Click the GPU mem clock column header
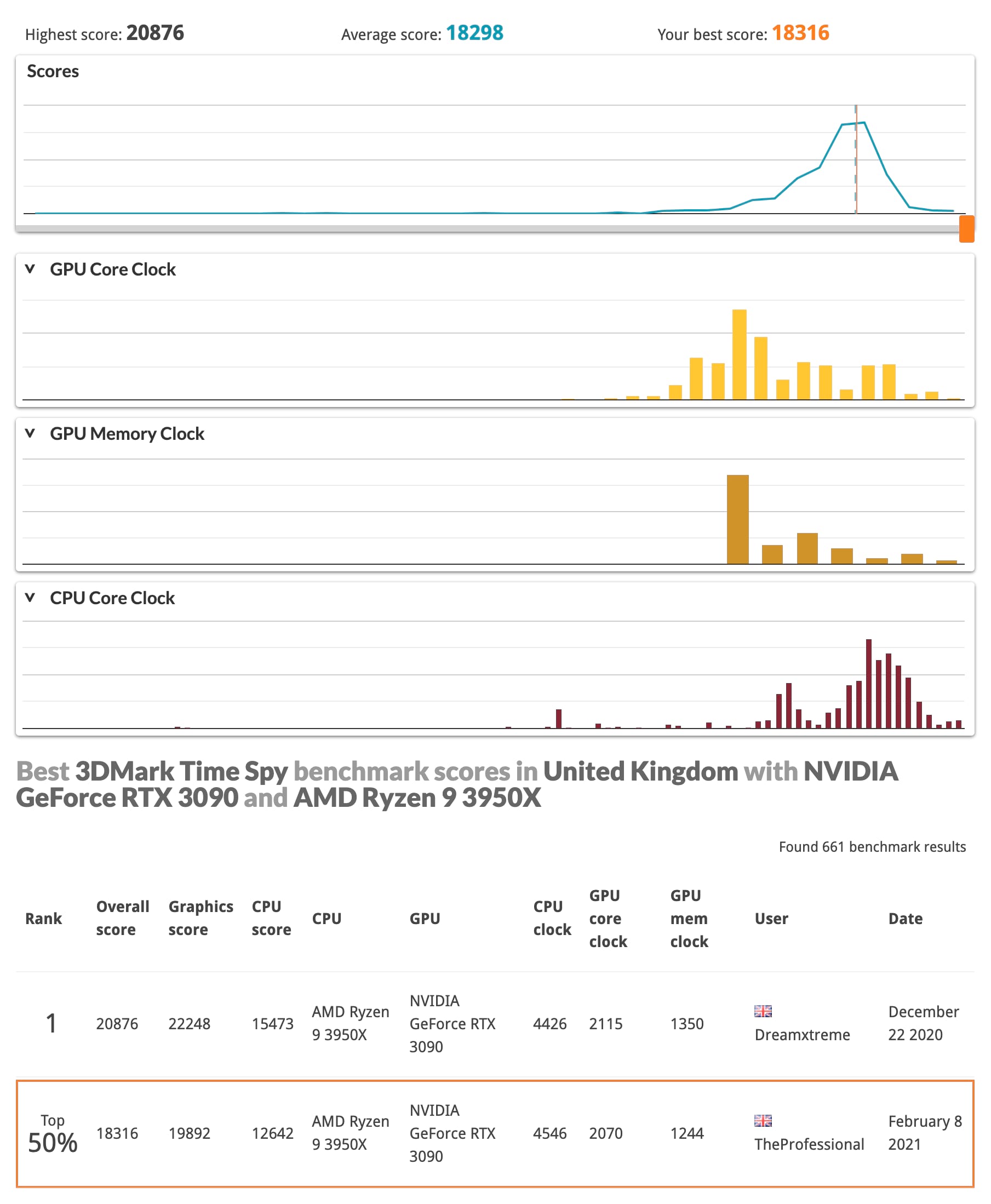991x1204 pixels. [x=689, y=919]
